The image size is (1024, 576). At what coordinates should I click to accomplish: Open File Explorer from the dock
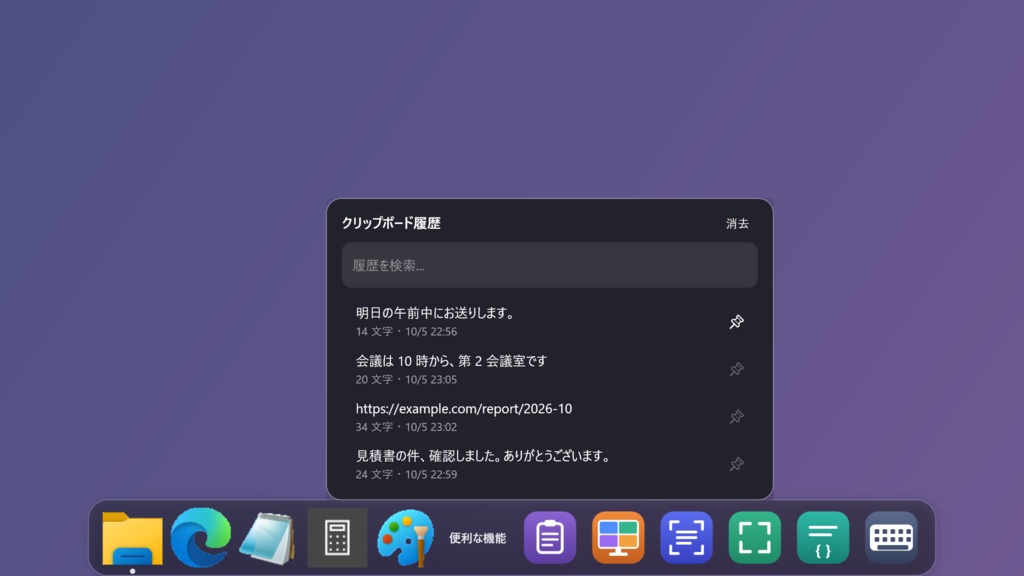click(x=133, y=538)
